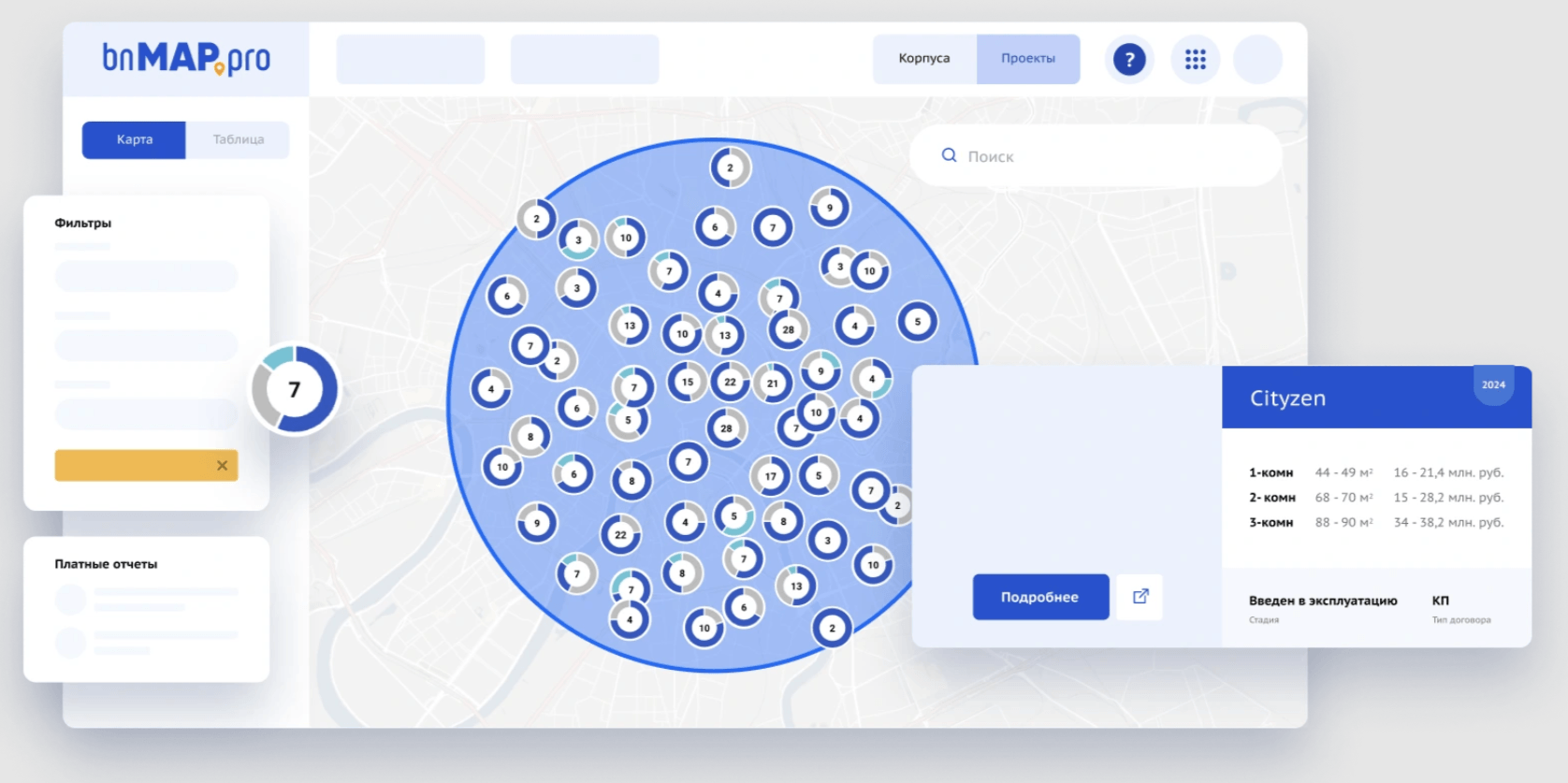This screenshot has width=1568, height=783.
Task: Click price "16 - 21,4 млн. руб."
Action: tap(1448, 472)
